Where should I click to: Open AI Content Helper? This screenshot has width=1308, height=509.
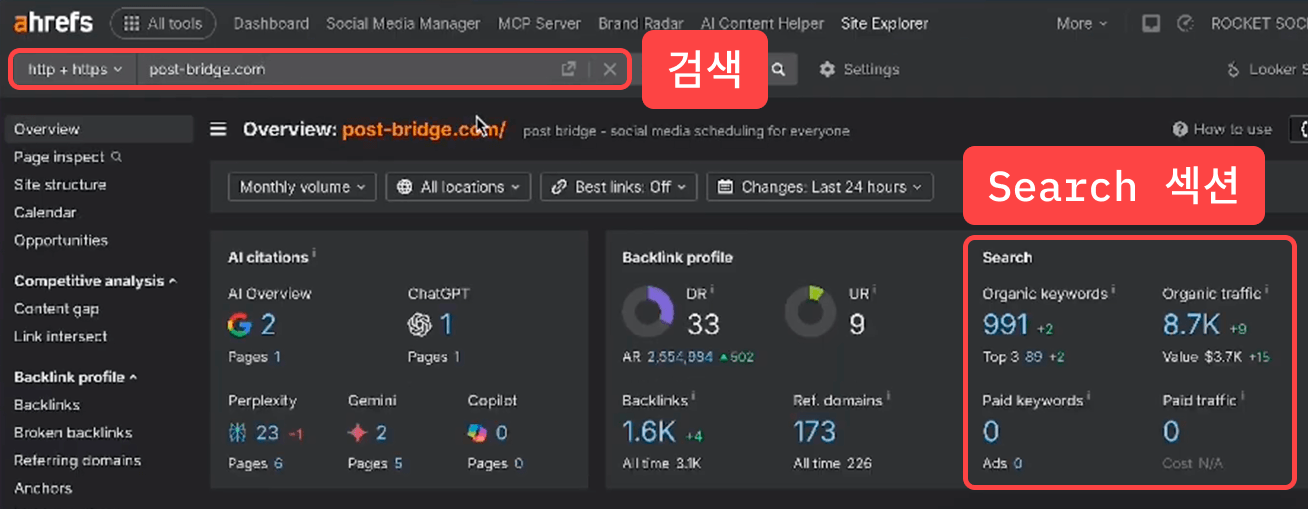[x=762, y=23]
